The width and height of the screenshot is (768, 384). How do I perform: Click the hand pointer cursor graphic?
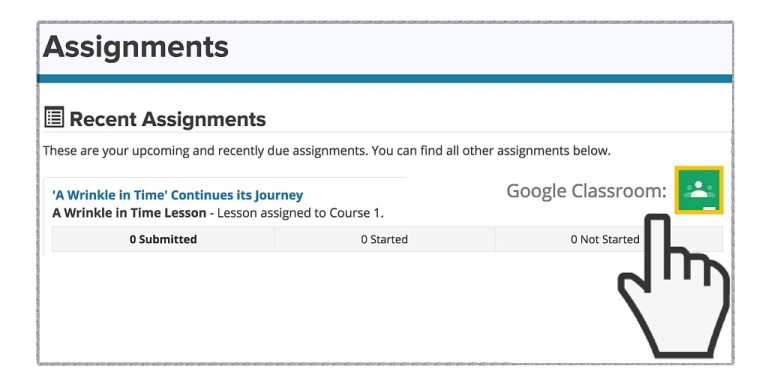(672, 286)
